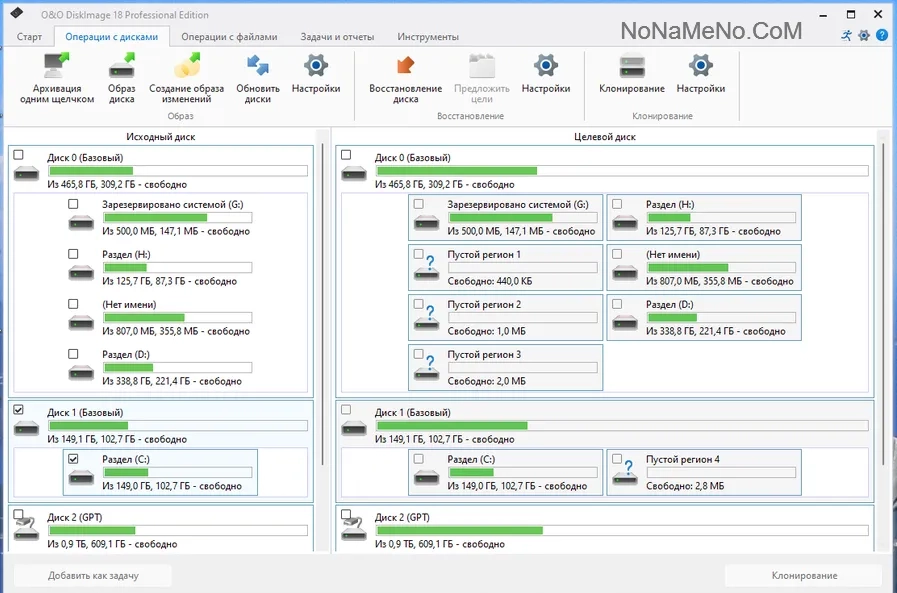
Task: Click the target disk panel vertical scrollbar
Action: tap(883, 300)
